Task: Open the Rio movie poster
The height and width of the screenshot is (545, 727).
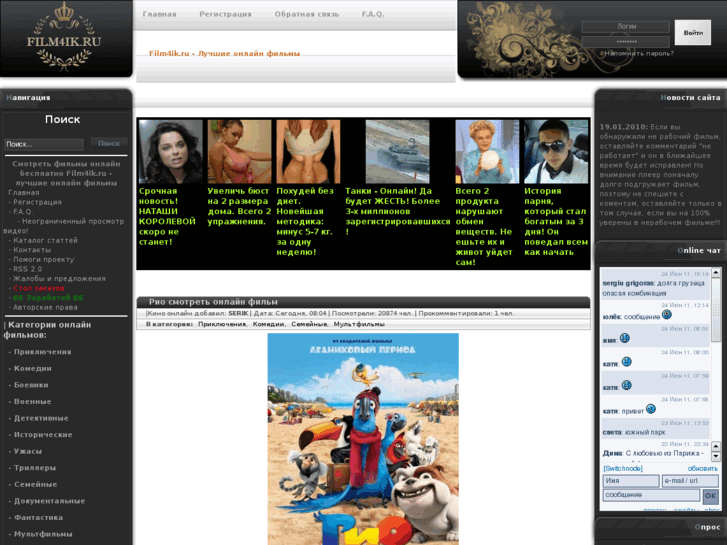Action: [x=363, y=439]
